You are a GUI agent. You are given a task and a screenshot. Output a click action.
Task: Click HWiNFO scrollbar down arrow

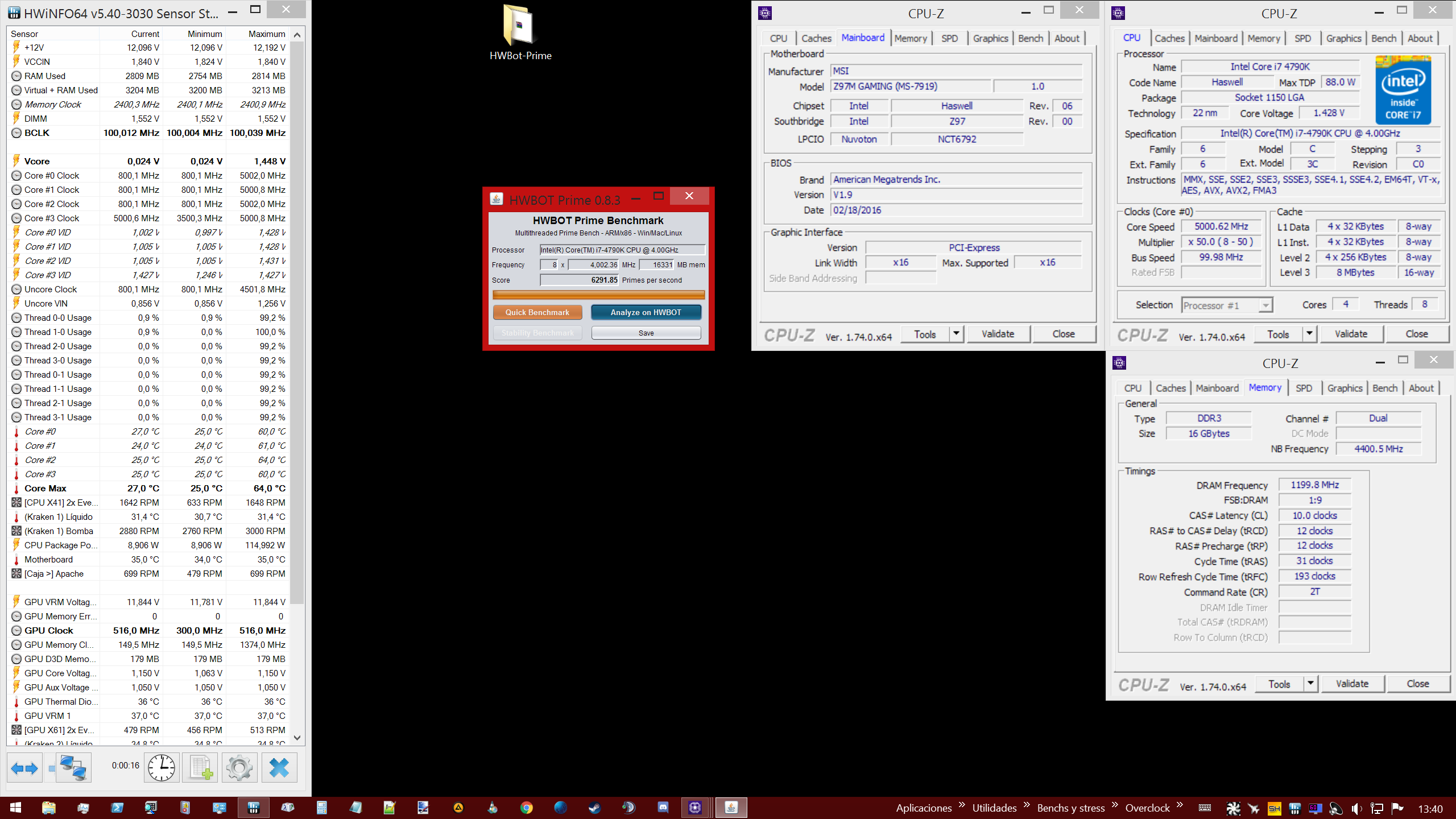(297, 738)
